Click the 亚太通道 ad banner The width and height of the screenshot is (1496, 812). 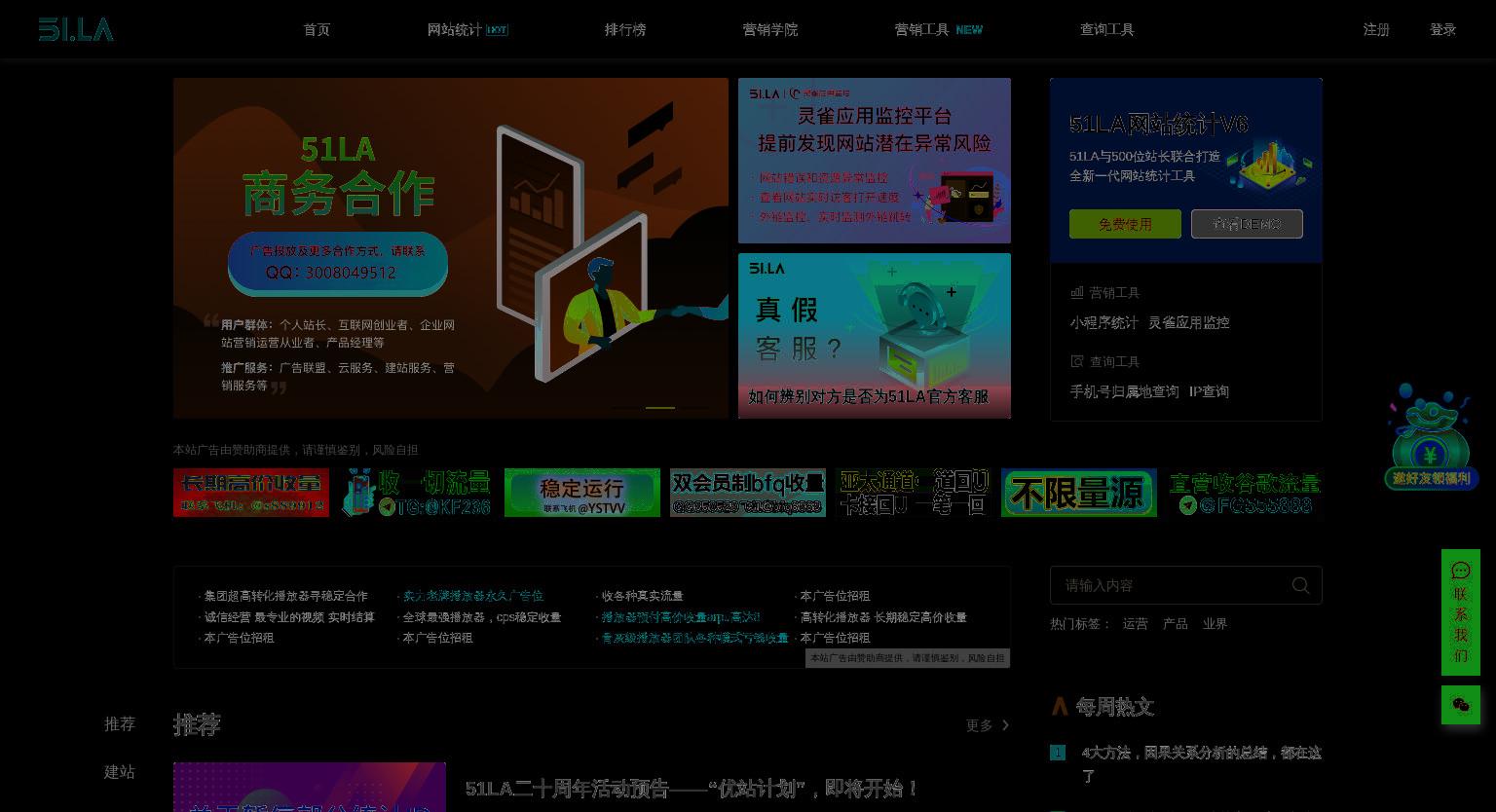click(x=914, y=493)
